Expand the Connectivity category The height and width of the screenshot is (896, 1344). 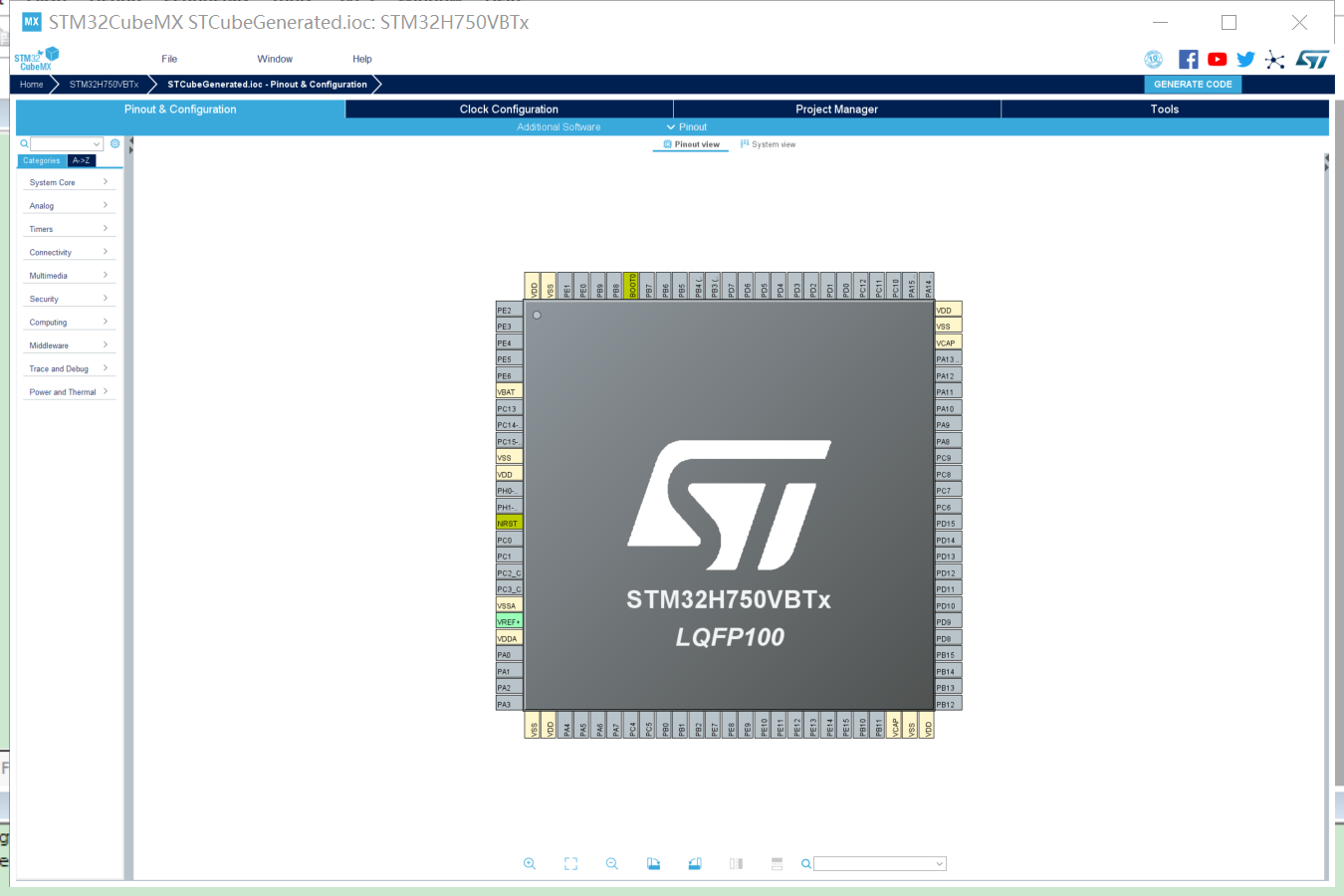click(68, 251)
